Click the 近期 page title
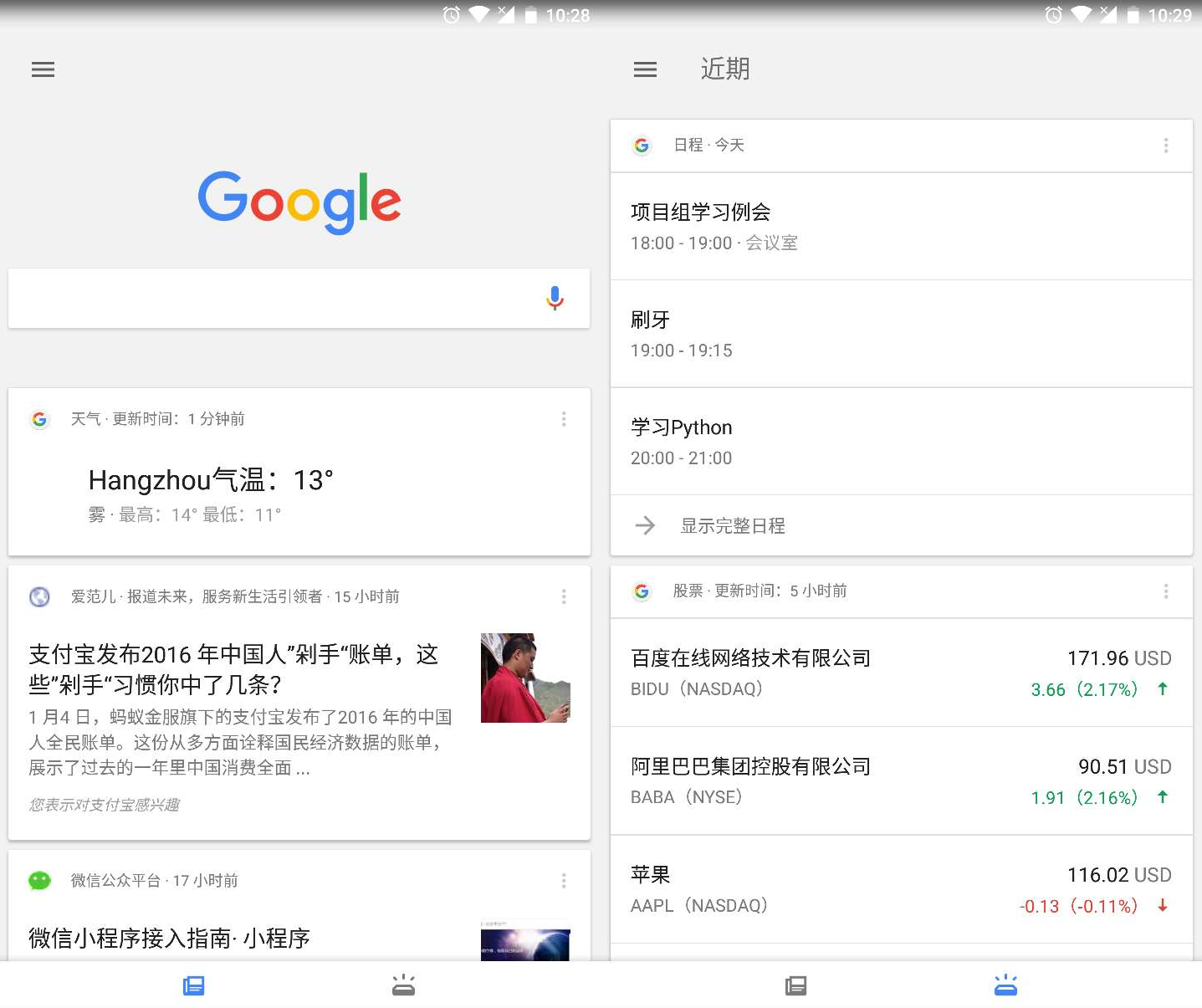 pos(725,69)
